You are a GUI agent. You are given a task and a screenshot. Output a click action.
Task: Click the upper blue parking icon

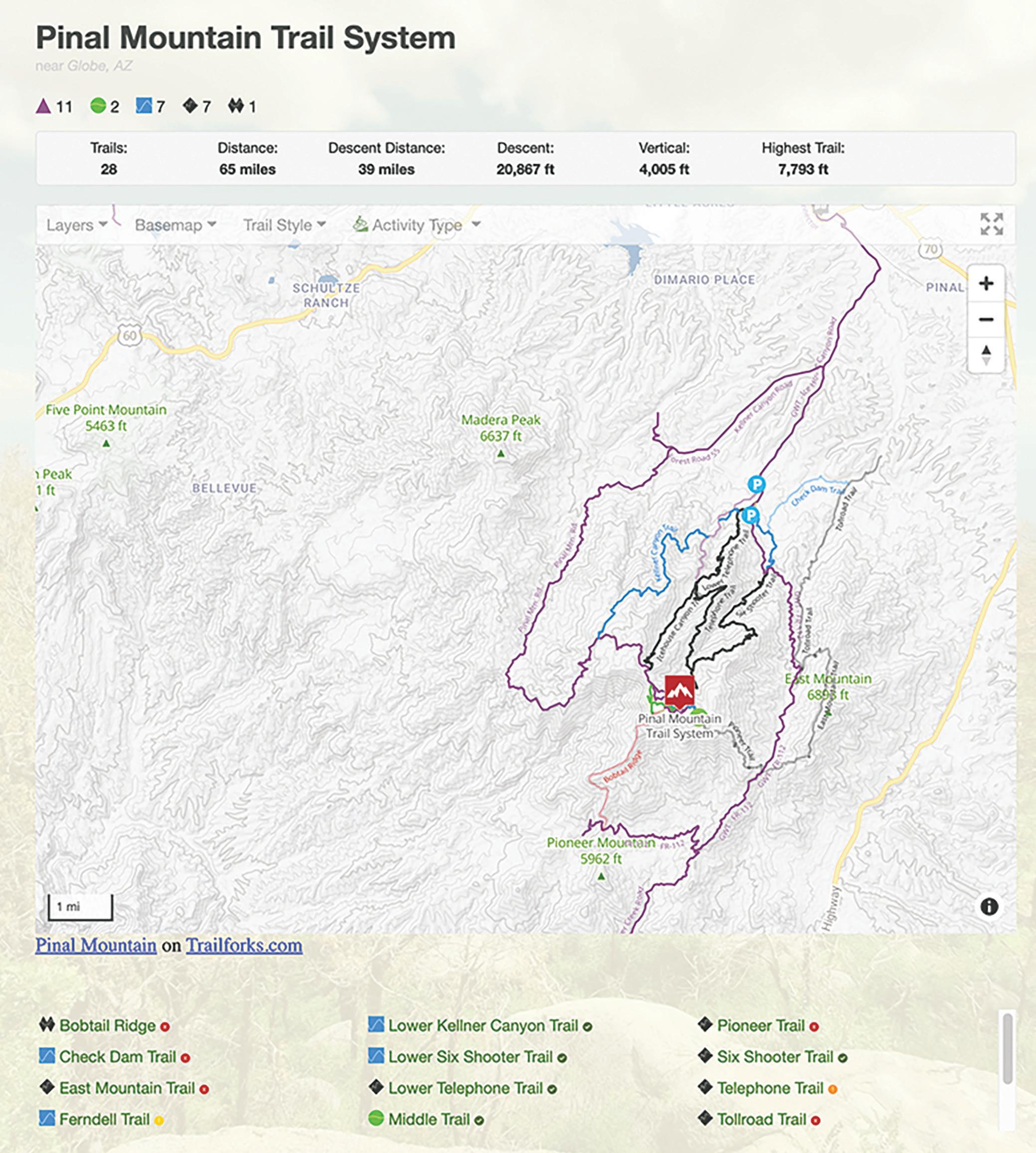click(x=756, y=485)
